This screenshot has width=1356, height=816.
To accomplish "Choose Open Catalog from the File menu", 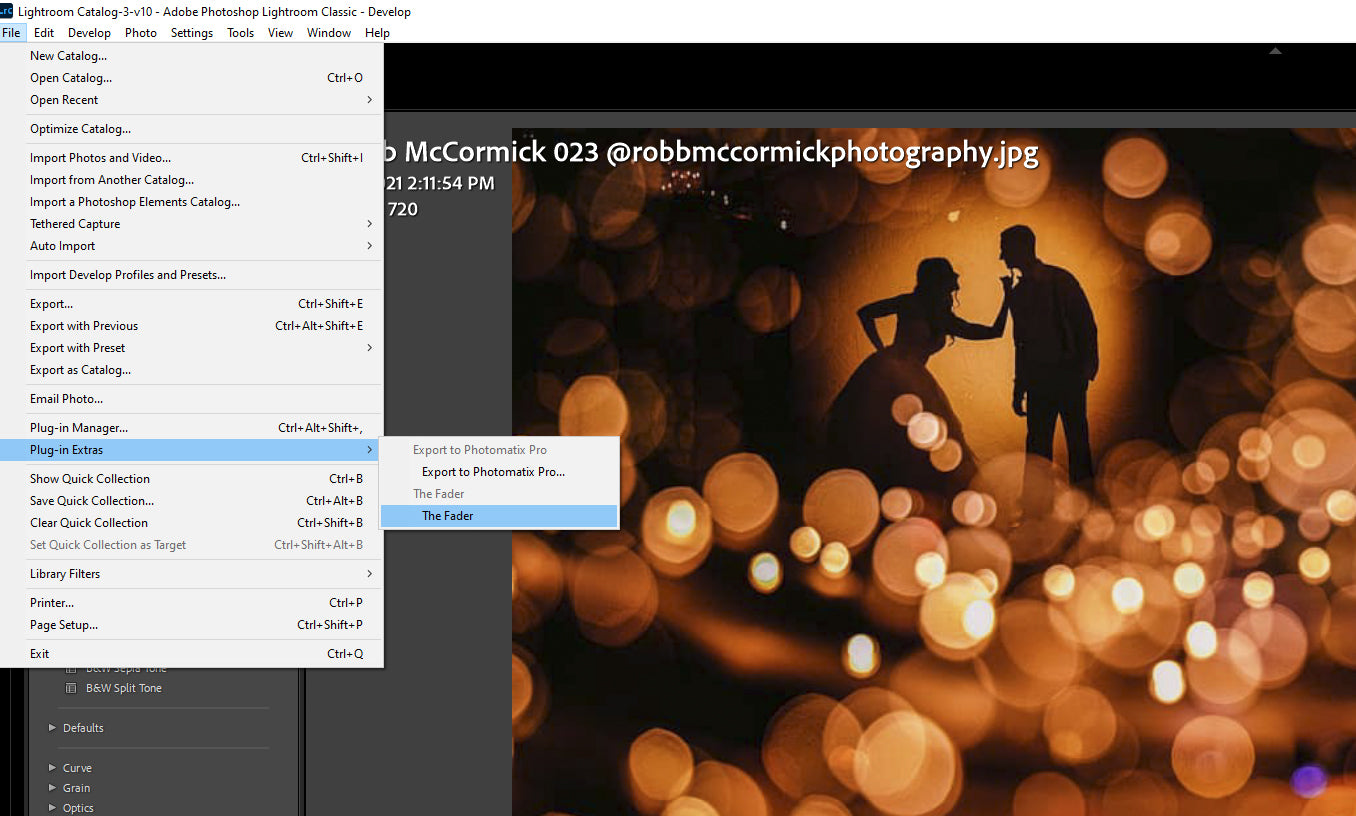I will pyautogui.click(x=191, y=78).
